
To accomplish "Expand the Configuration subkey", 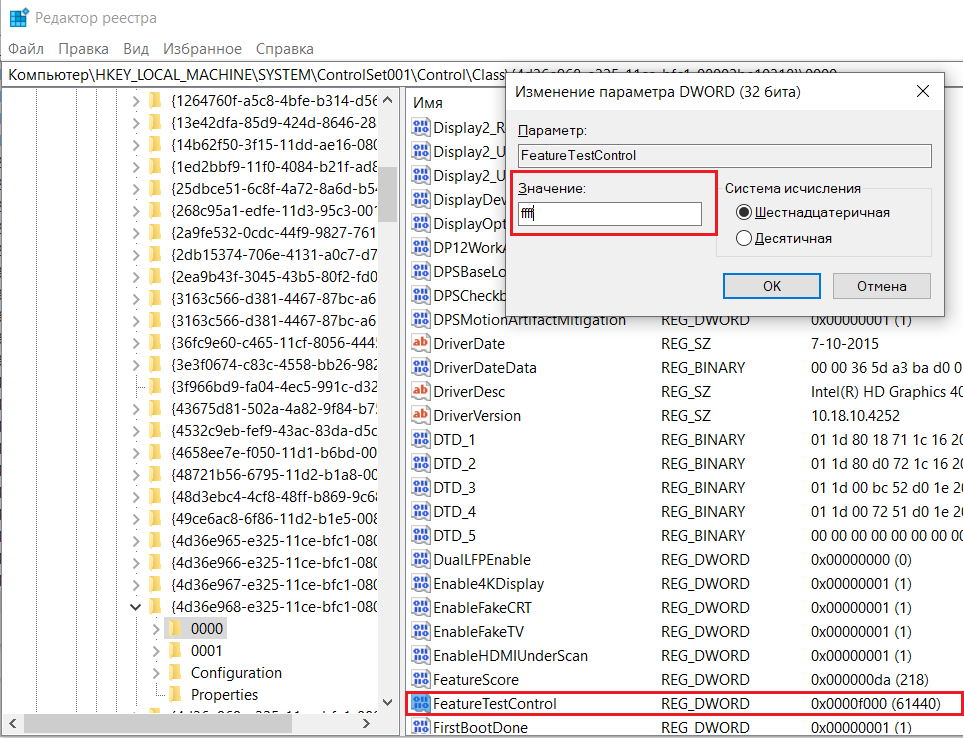I will point(156,673).
